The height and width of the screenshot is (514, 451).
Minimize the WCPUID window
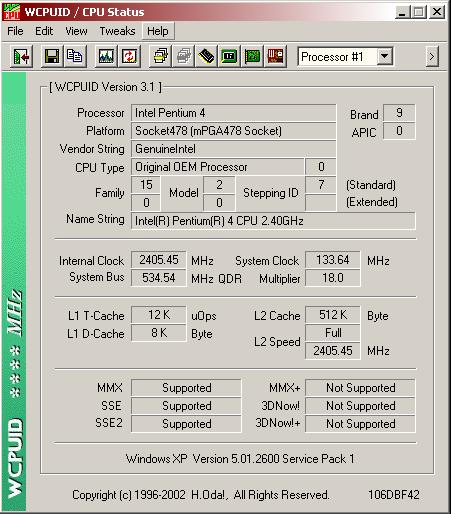click(x=403, y=12)
